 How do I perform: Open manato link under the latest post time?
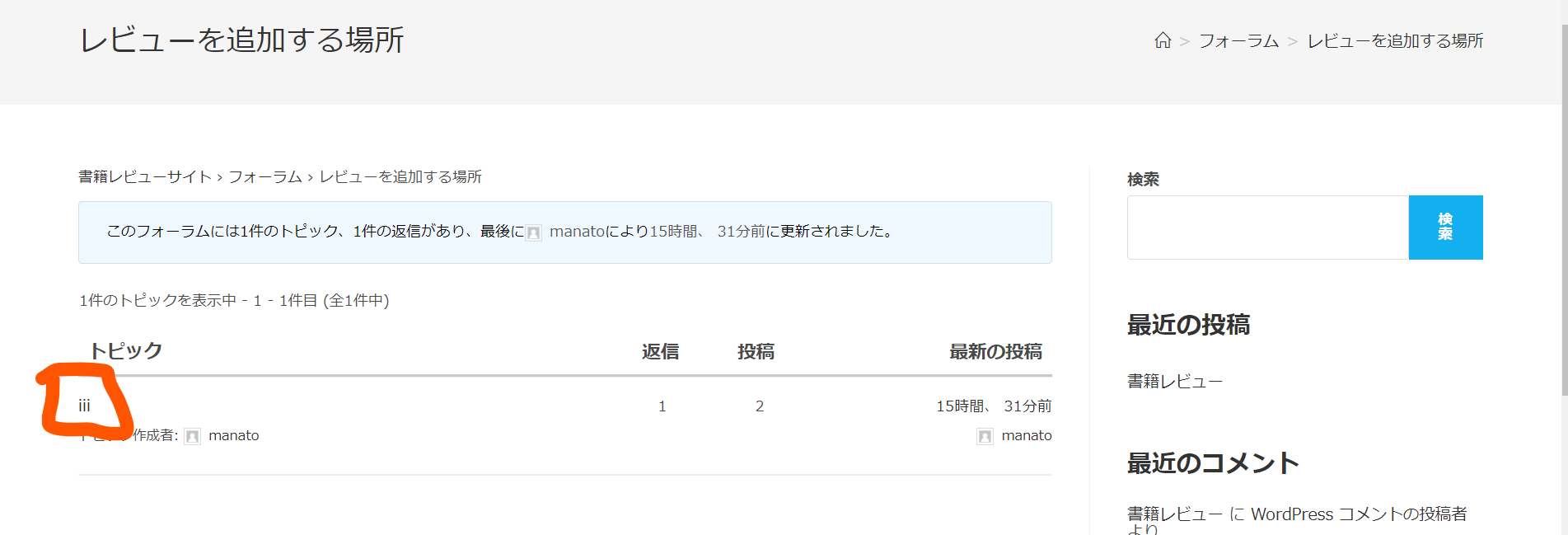pyautogui.click(x=1026, y=435)
